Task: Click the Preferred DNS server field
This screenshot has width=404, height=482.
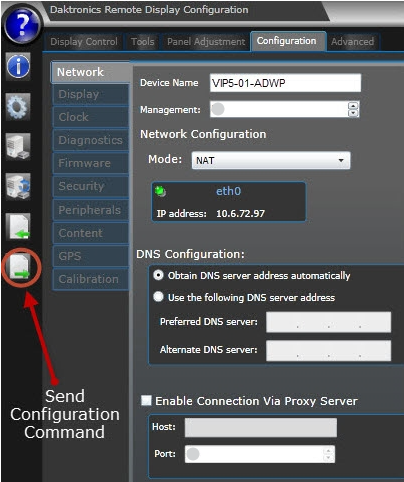Action: coord(328,322)
